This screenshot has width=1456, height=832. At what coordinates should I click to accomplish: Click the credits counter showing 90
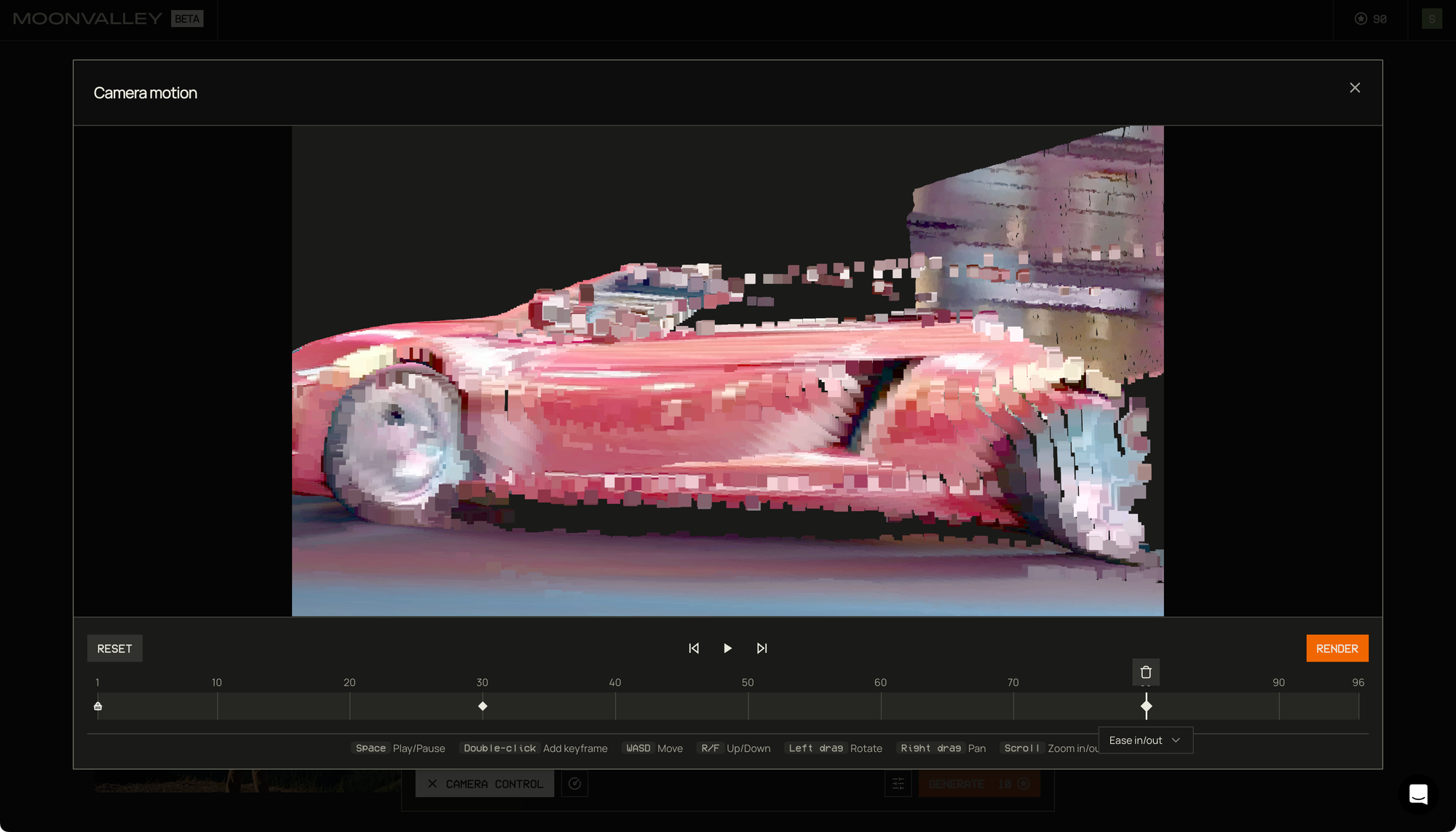click(1370, 19)
